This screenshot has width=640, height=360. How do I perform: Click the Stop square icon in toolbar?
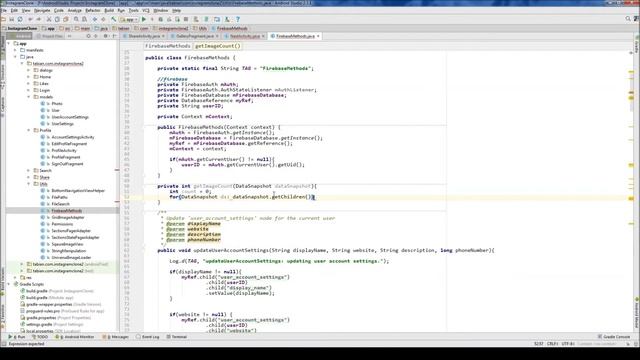click(186, 19)
